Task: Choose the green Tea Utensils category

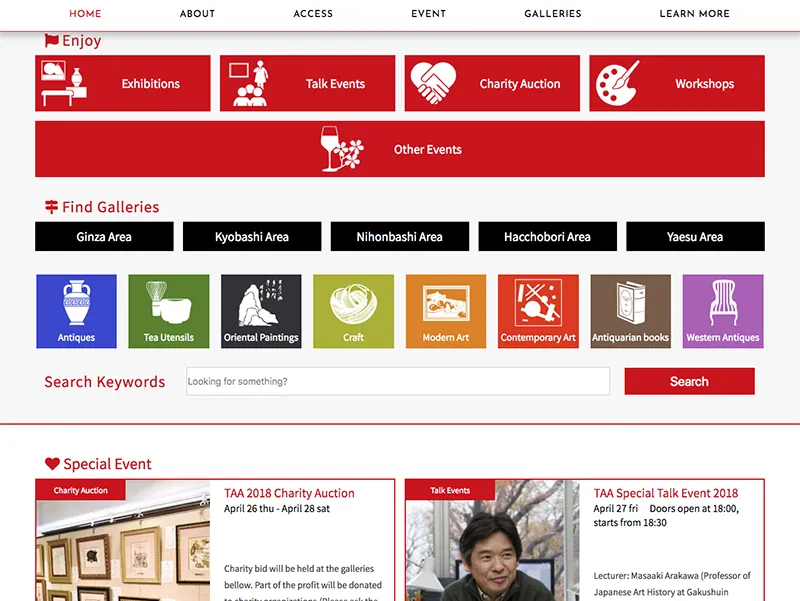Action: click(169, 311)
